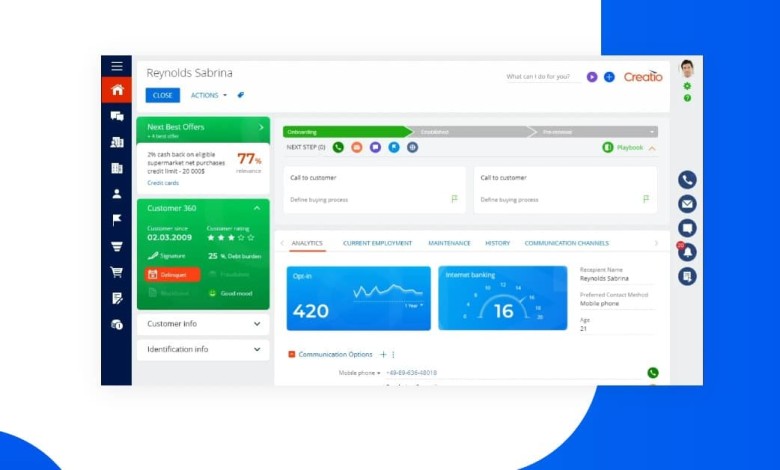Open the green help question icon
Viewport: 780px width, 470px height.
point(687,98)
